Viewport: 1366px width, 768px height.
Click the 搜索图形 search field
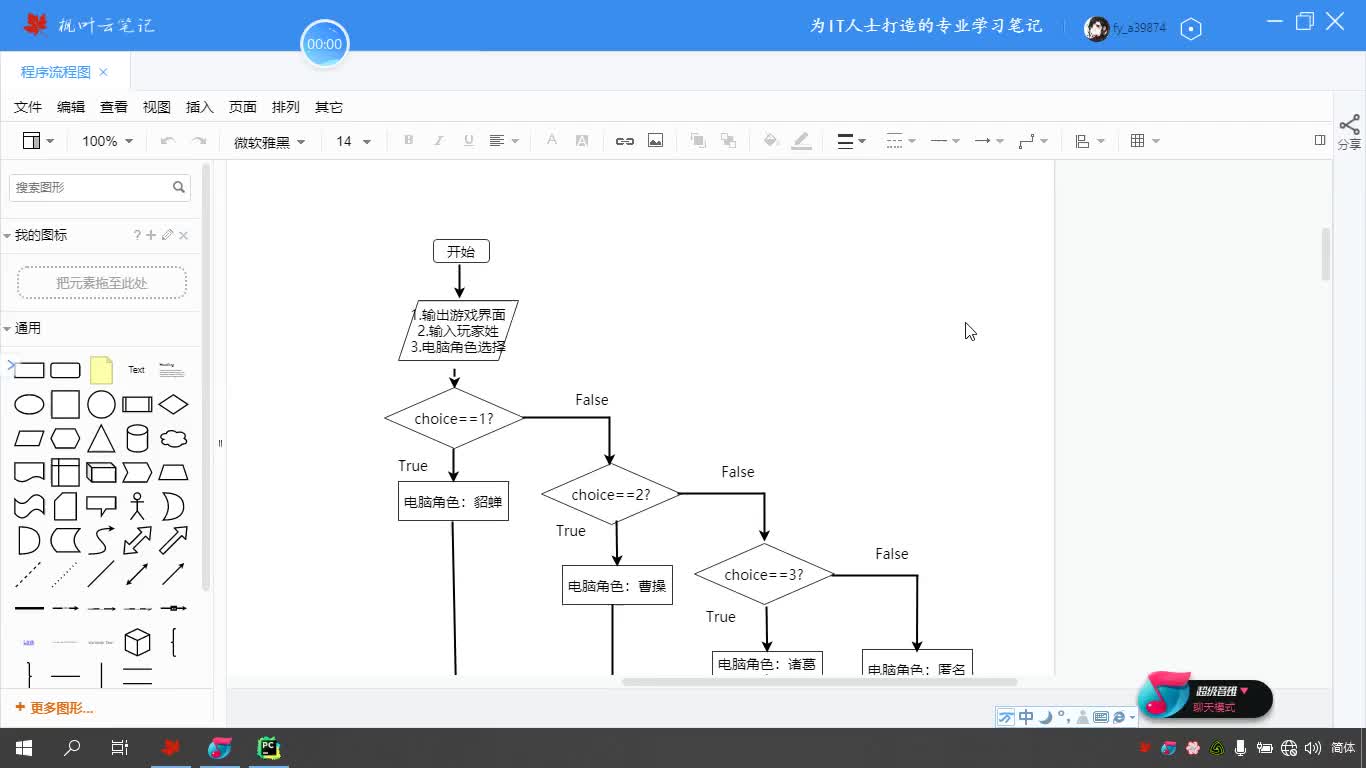click(100, 187)
